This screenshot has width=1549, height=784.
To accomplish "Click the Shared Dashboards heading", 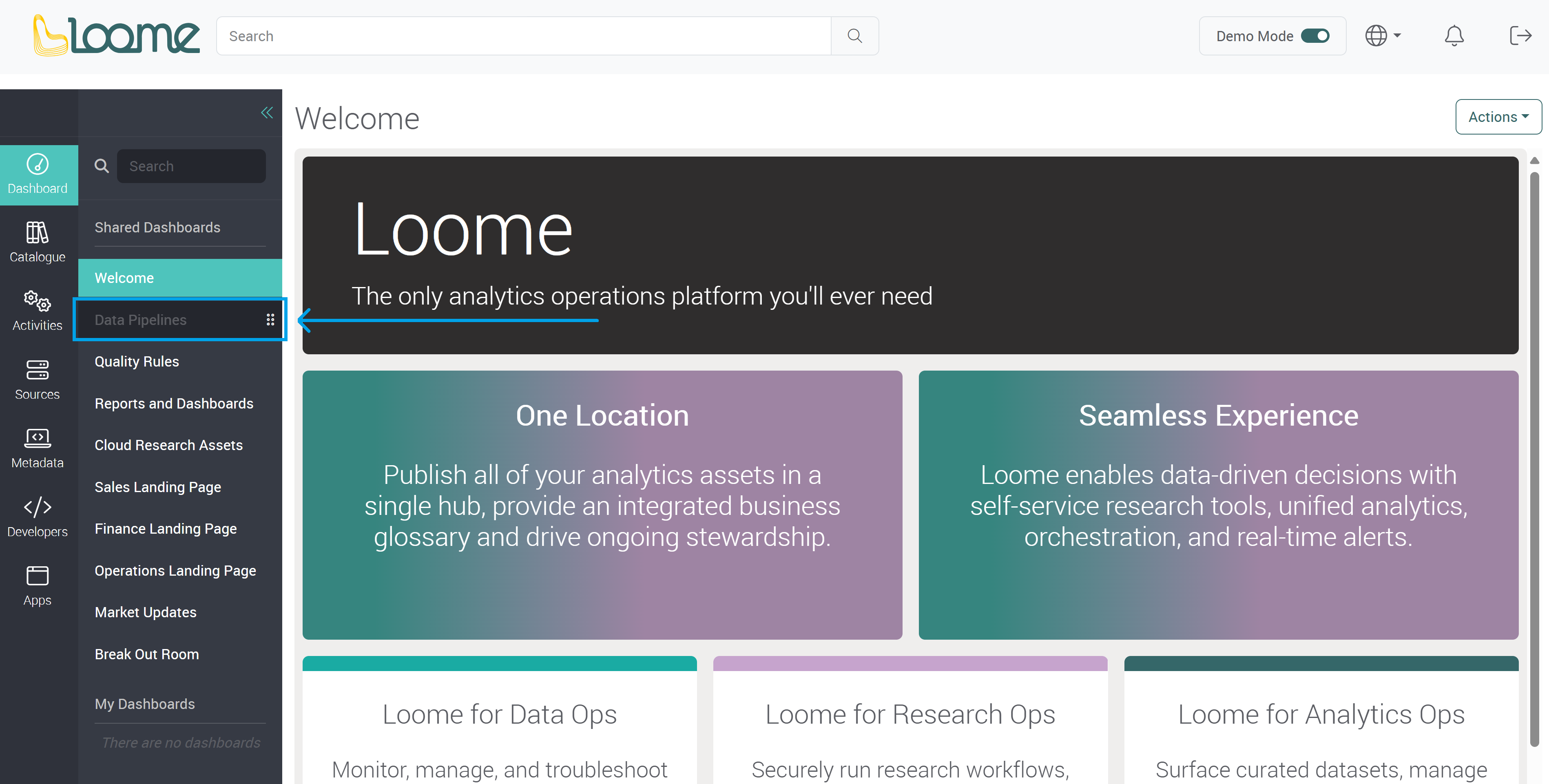I will coord(157,227).
